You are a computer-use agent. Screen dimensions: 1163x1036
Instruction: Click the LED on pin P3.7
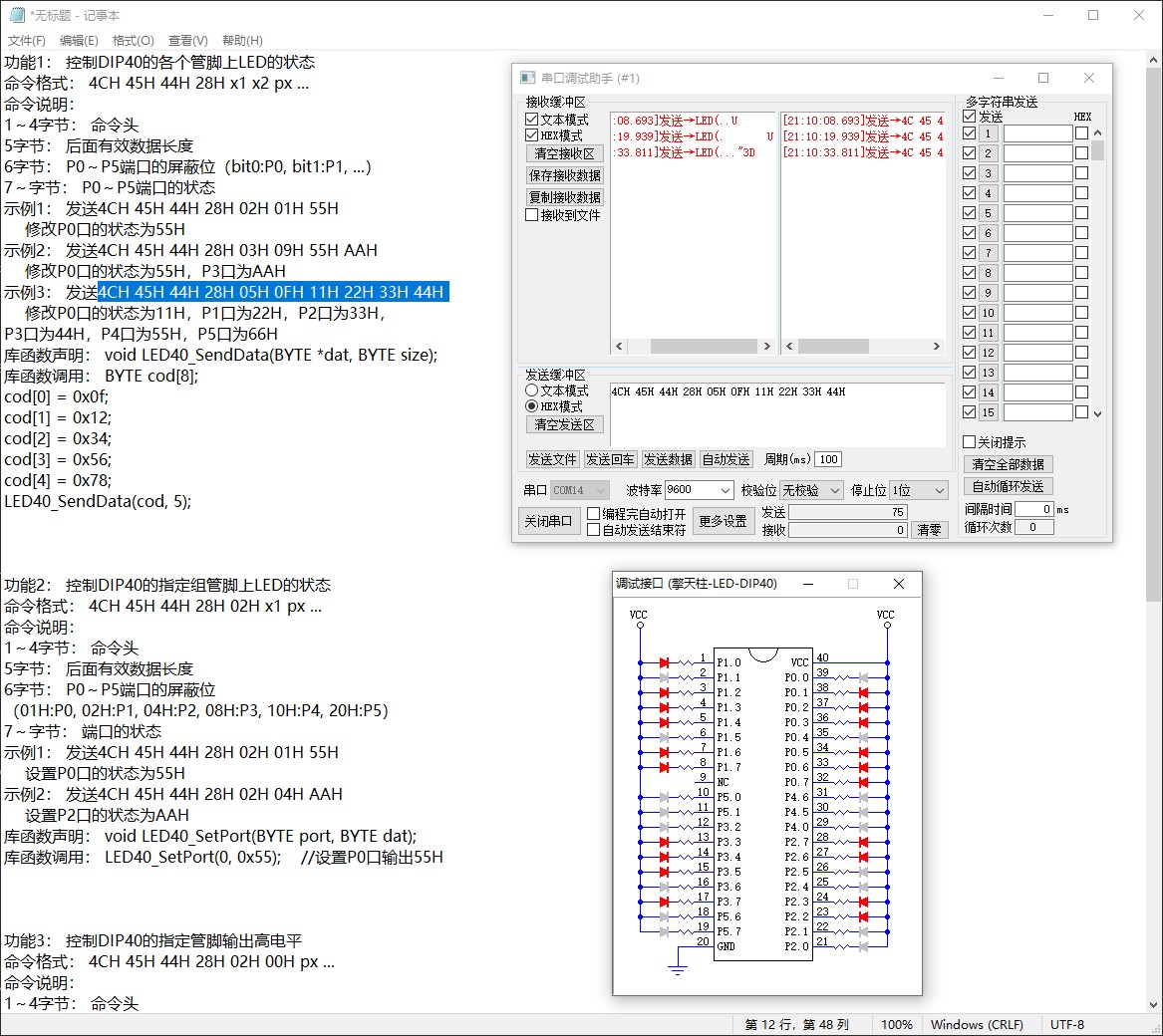click(x=664, y=902)
